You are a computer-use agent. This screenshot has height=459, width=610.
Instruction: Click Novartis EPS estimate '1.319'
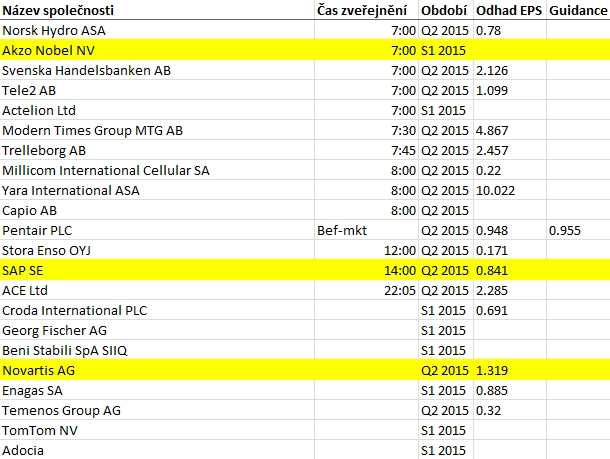coord(510,370)
